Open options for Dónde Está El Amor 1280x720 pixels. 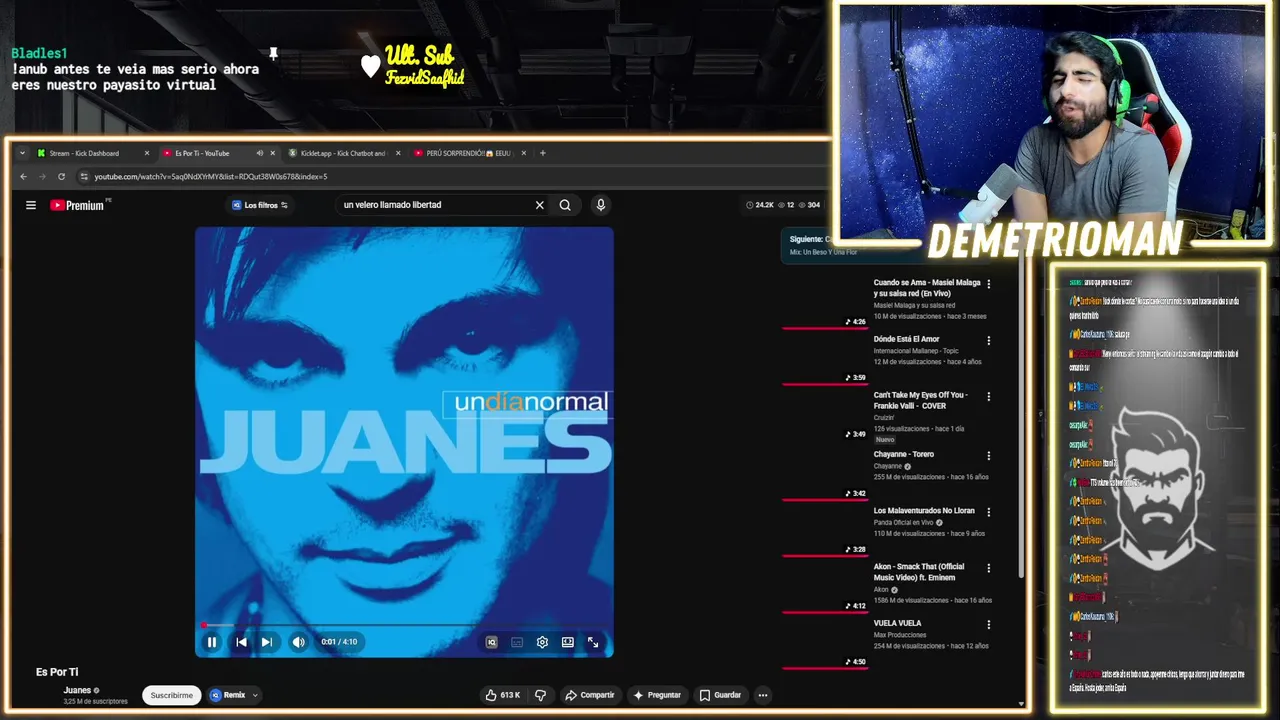pyautogui.click(x=989, y=340)
